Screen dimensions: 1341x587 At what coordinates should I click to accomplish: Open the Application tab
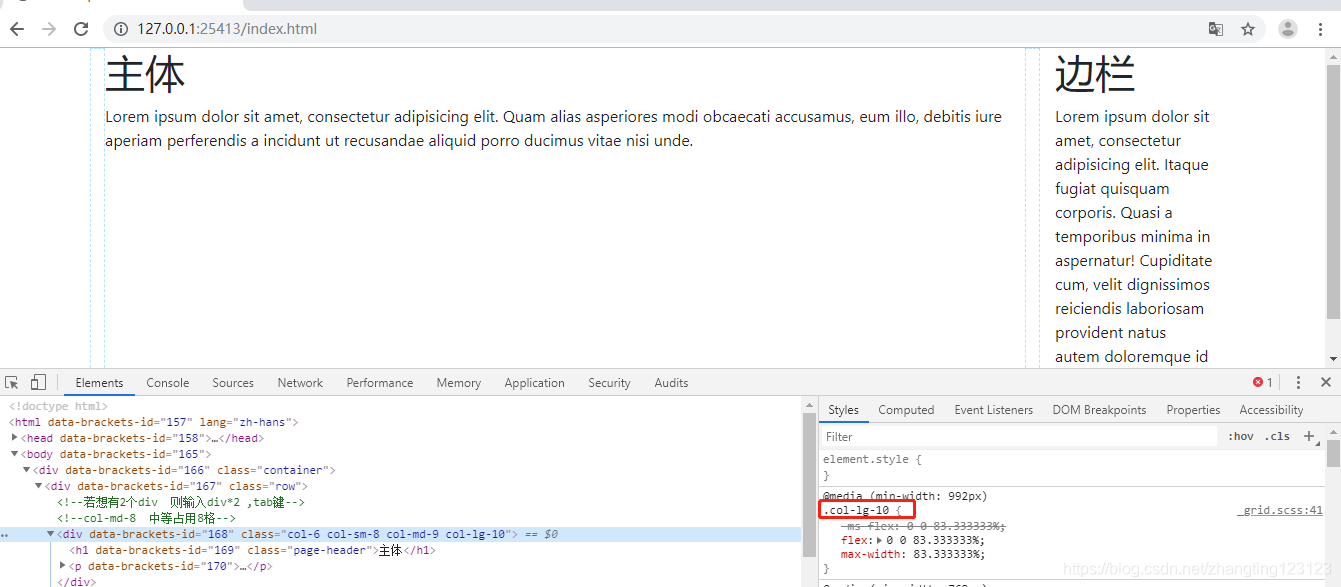(534, 383)
